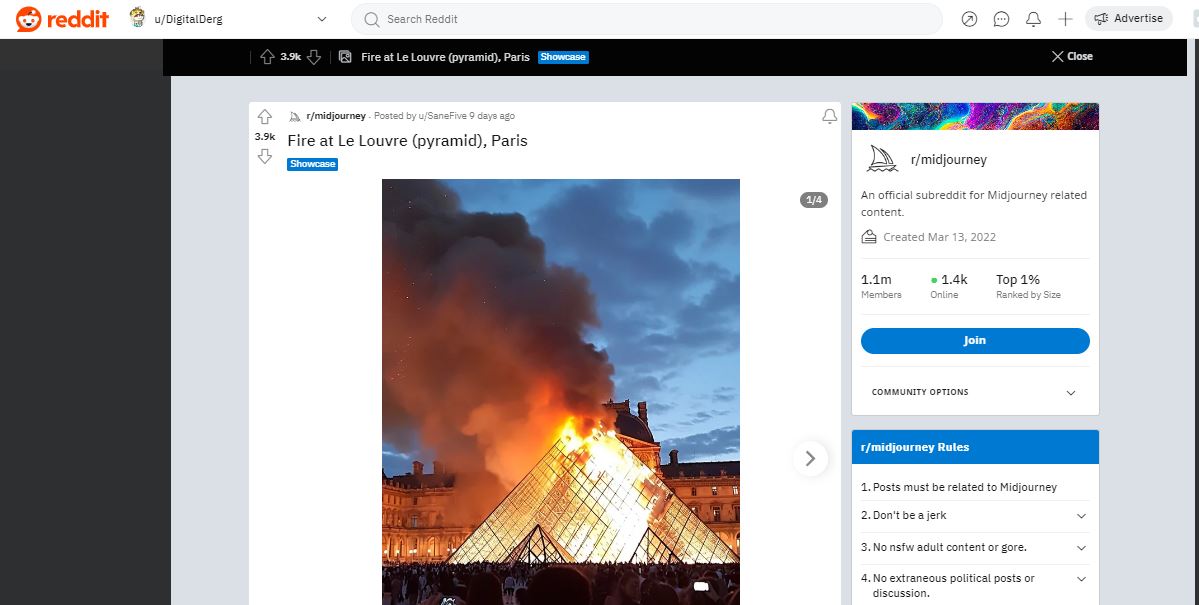The width and height of the screenshot is (1199, 605).
Task: Open the Popular arrow icon in header
Action: [x=968, y=19]
